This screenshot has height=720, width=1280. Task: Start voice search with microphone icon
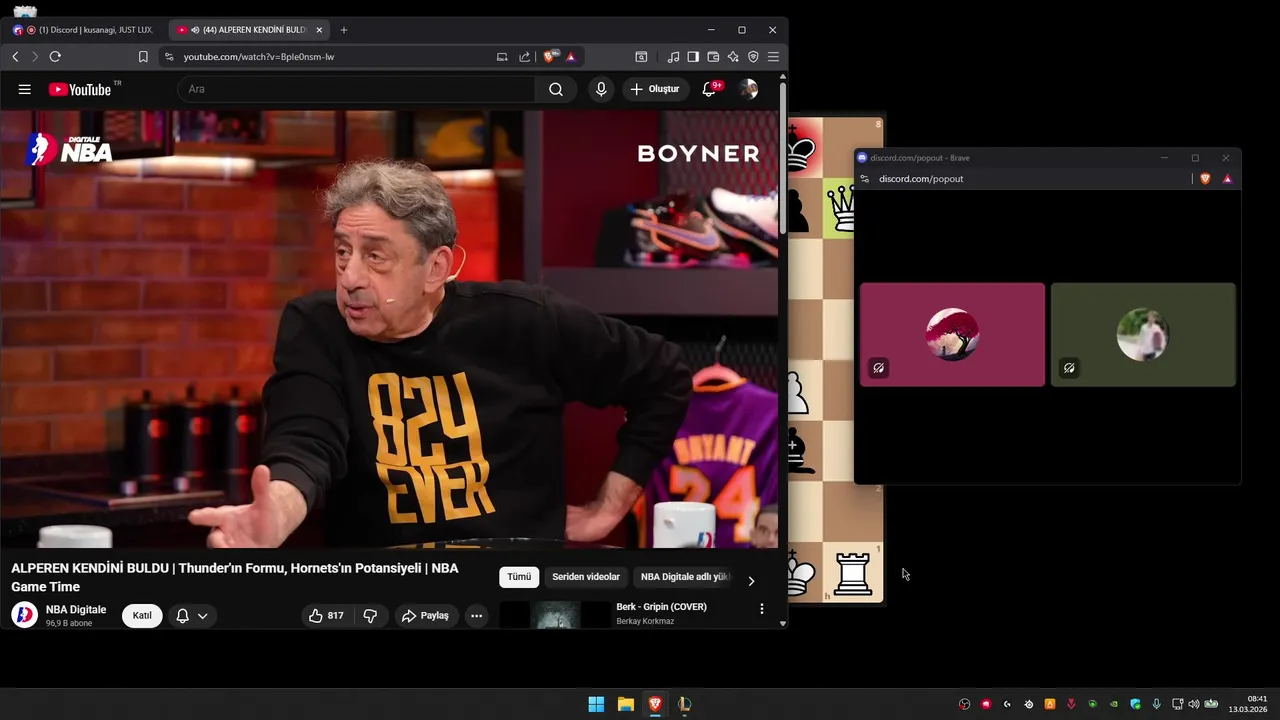(x=601, y=89)
